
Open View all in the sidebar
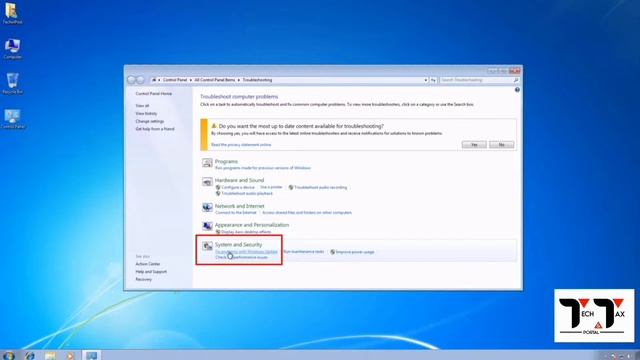point(142,106)
